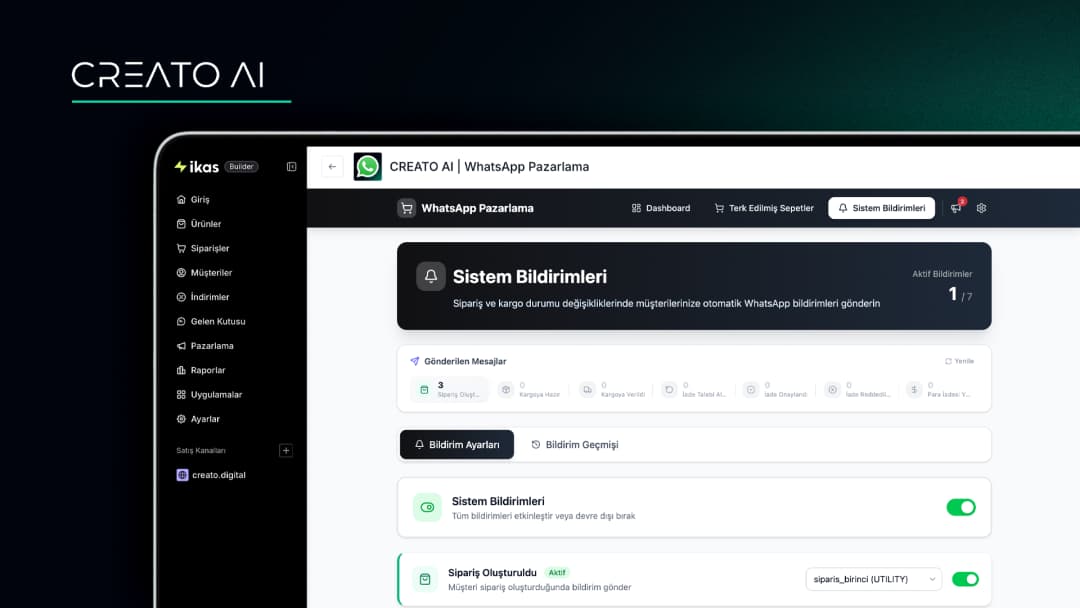
Task: Switch to the Bildirim Geçmişi tab
Action: [574, 445]
